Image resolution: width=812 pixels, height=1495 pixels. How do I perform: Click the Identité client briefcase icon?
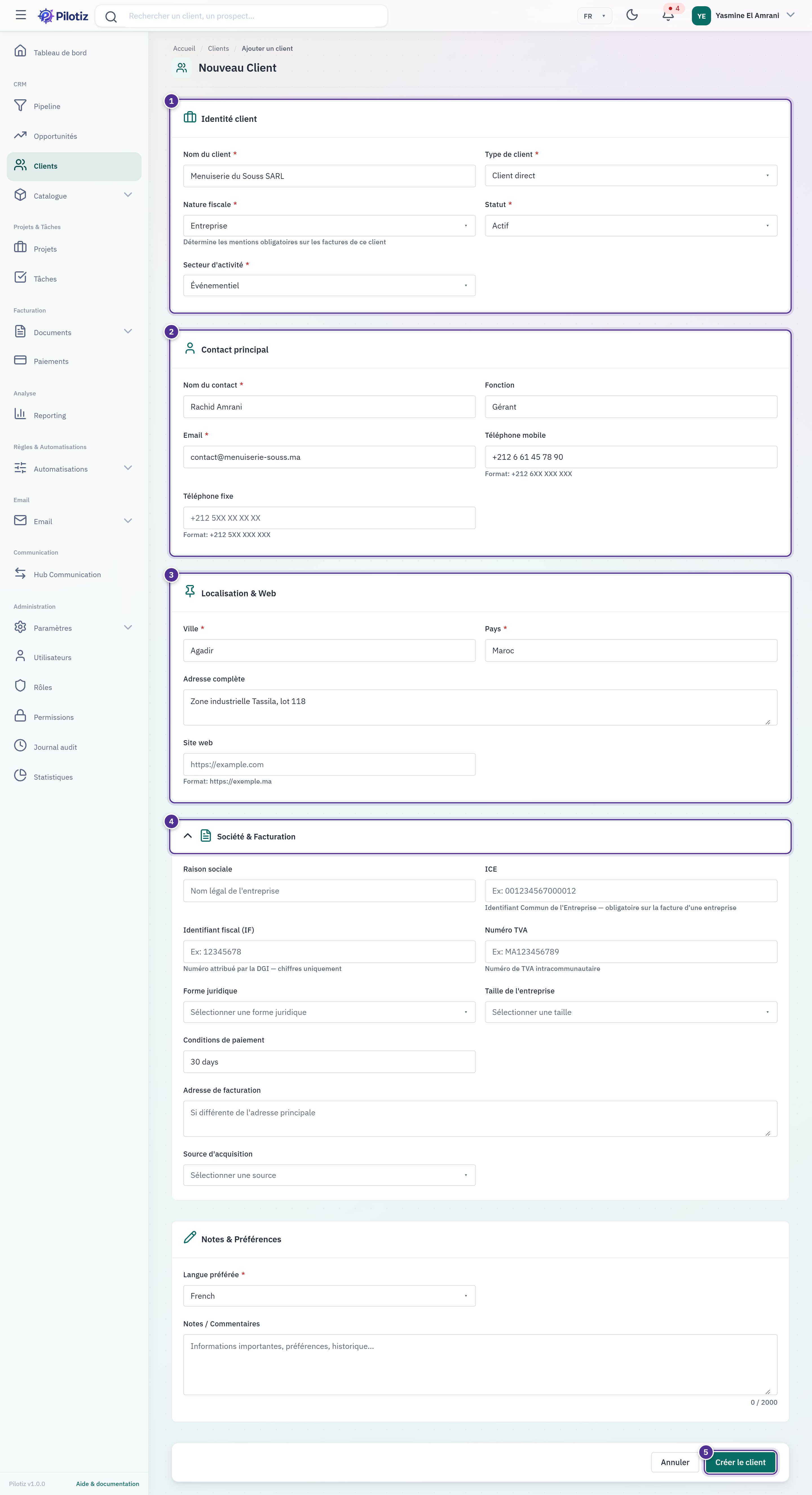pyautogui.click(x=190, y=118)
